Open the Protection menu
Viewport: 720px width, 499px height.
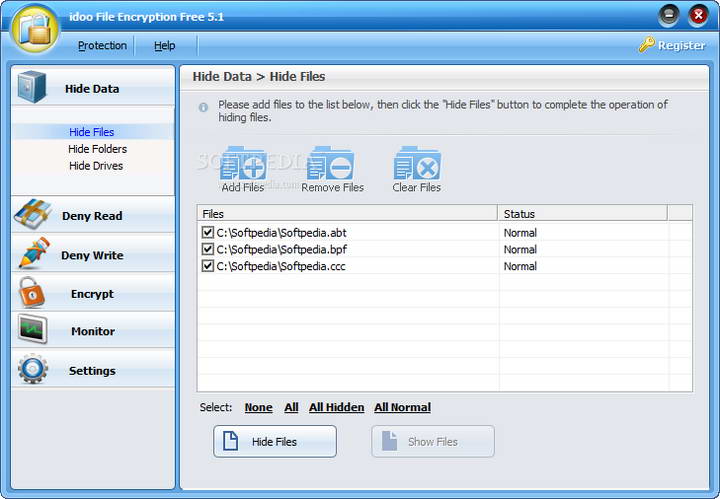102,45
